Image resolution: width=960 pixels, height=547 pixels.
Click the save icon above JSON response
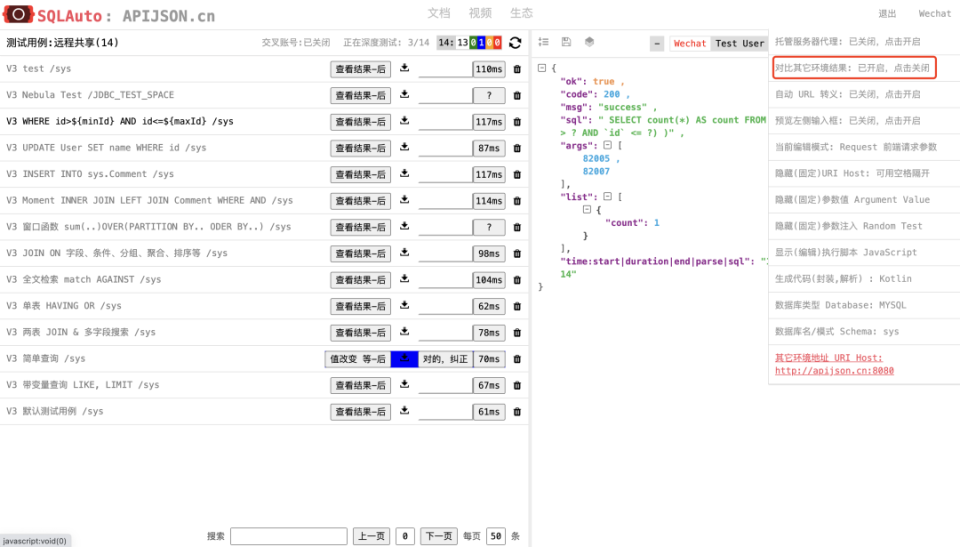[566, 42]
